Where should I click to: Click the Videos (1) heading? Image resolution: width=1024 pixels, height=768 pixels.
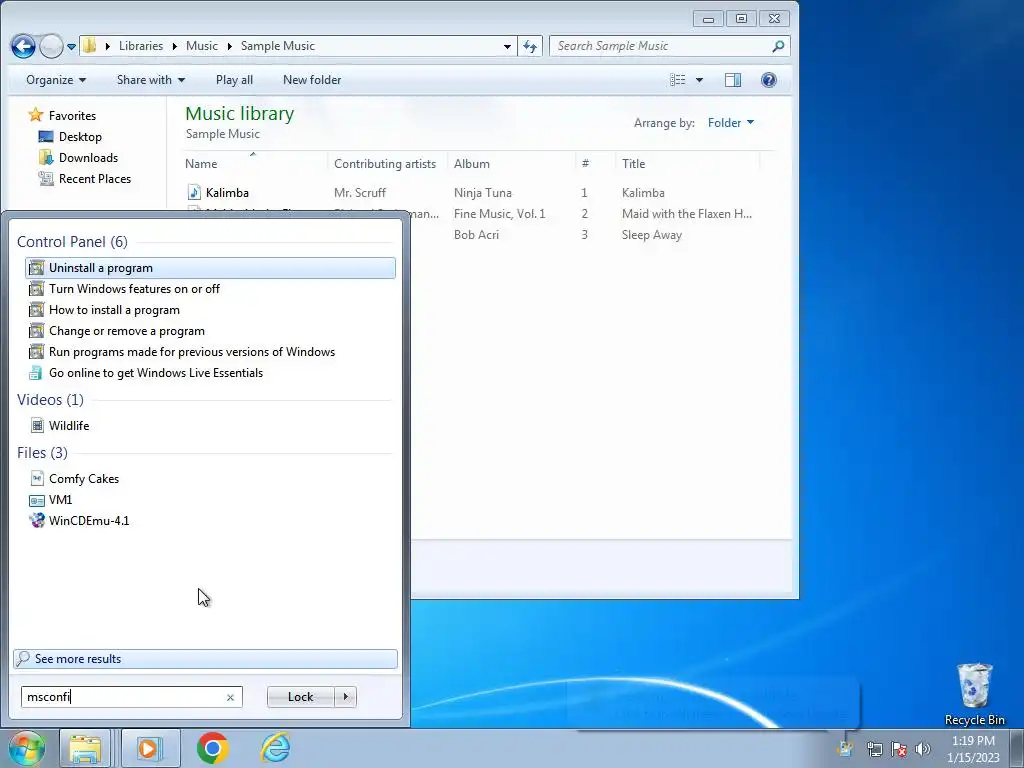coord(50,400)
